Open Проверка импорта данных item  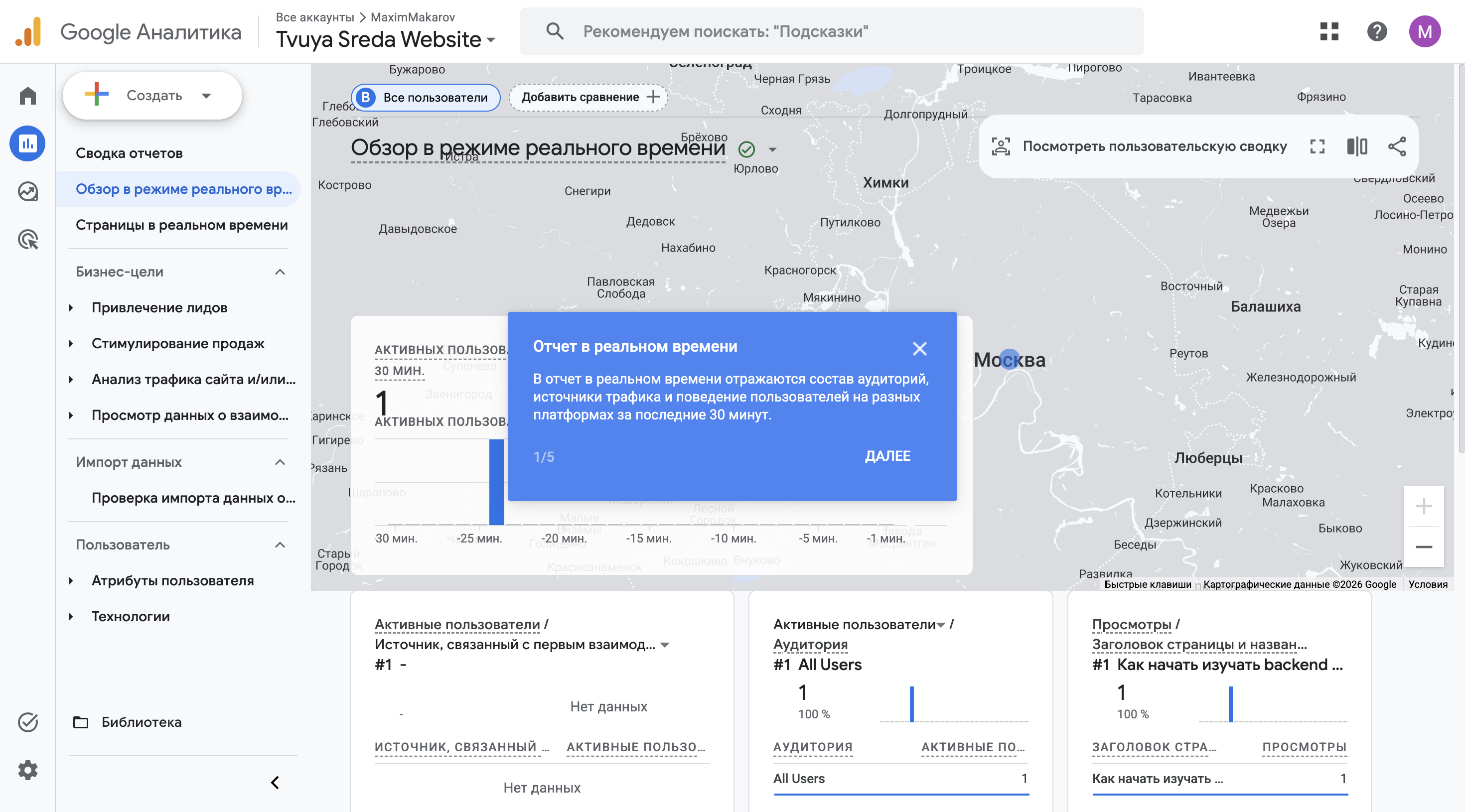pyautogui.click(x=193, y=498)
